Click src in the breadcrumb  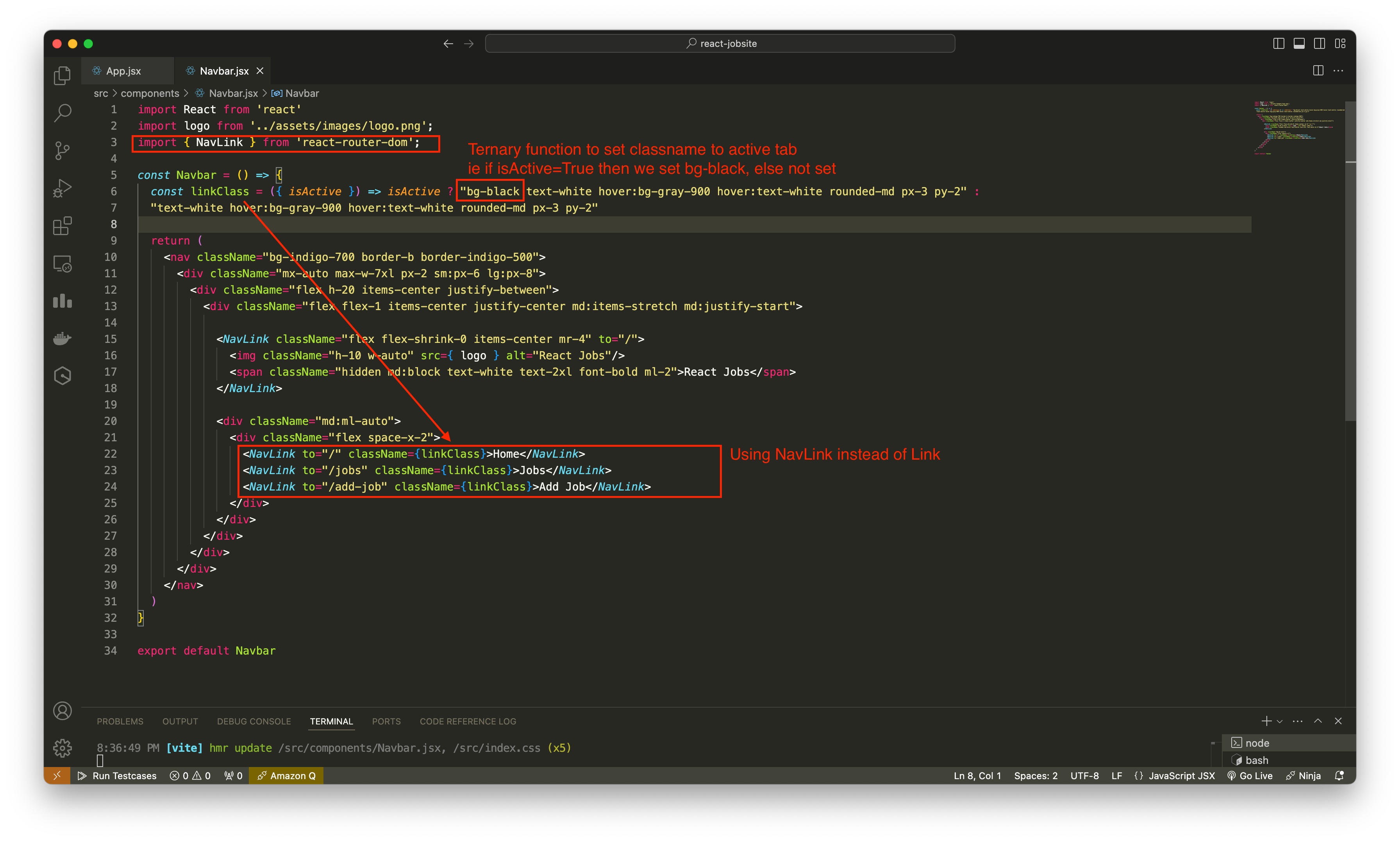tap(100, 93)
